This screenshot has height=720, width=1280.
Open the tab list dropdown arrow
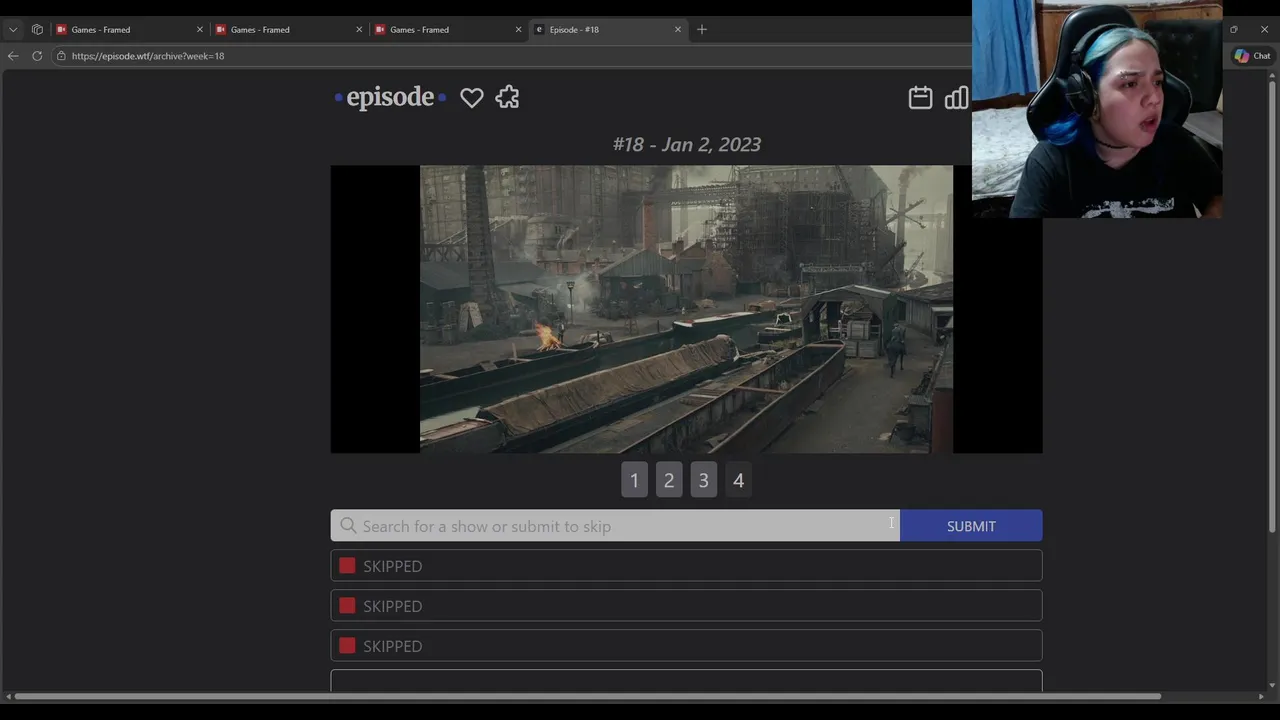(x=13, y=29)
